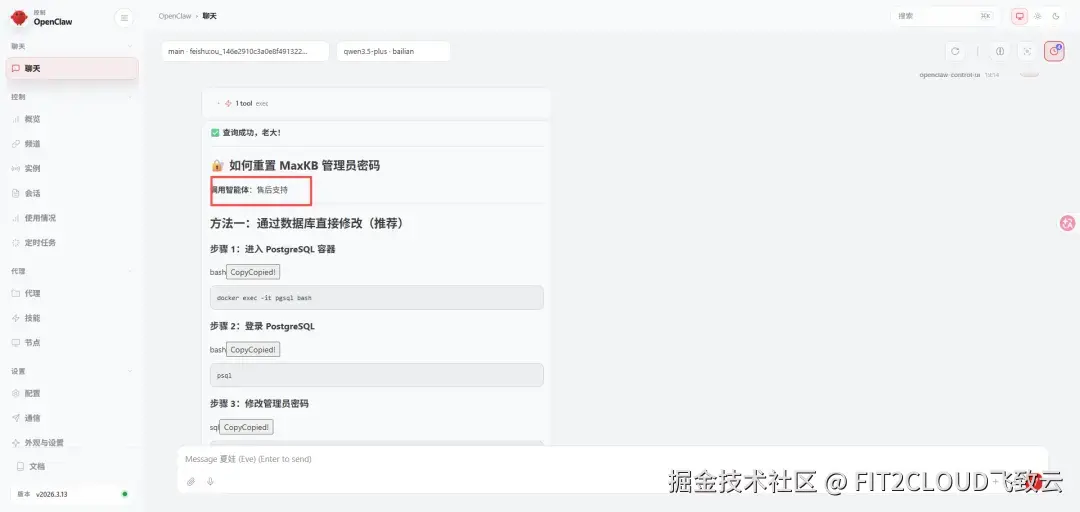Click the 售后支持 agent name text
Screen dimensions: 1080x512
tap(272, 190)
